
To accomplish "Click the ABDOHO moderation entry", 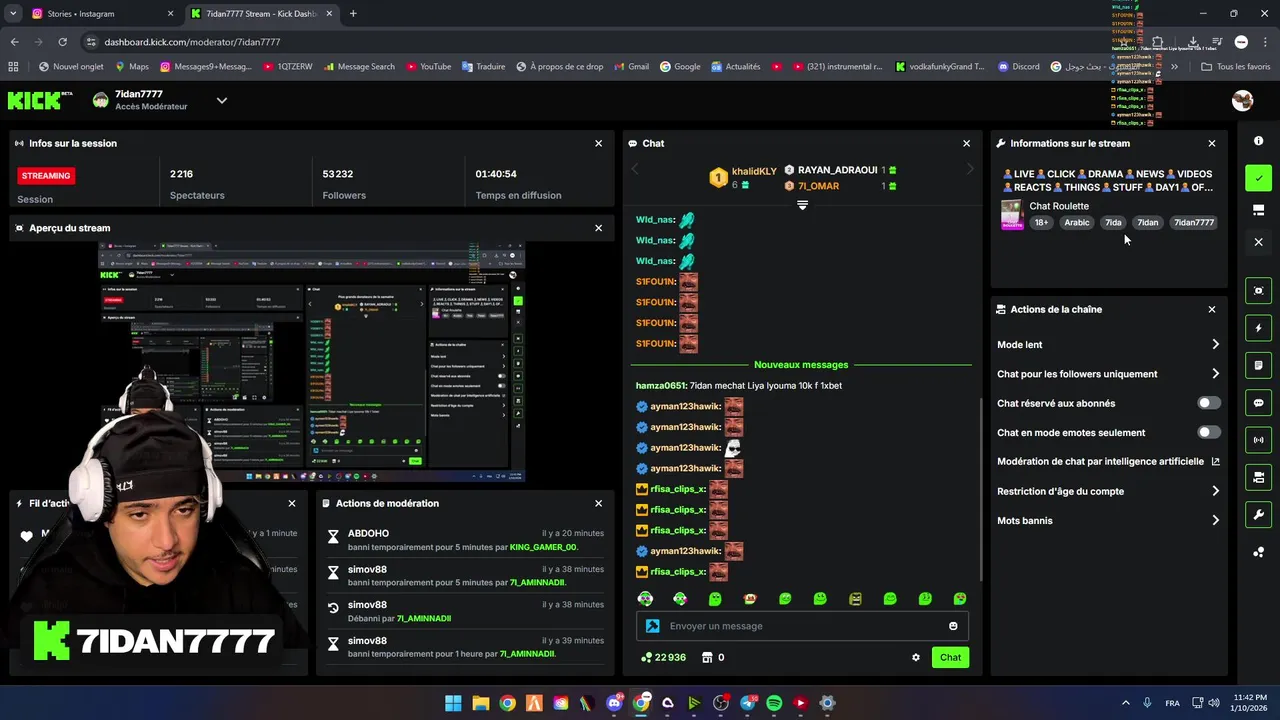I will [x=465, y=540].
